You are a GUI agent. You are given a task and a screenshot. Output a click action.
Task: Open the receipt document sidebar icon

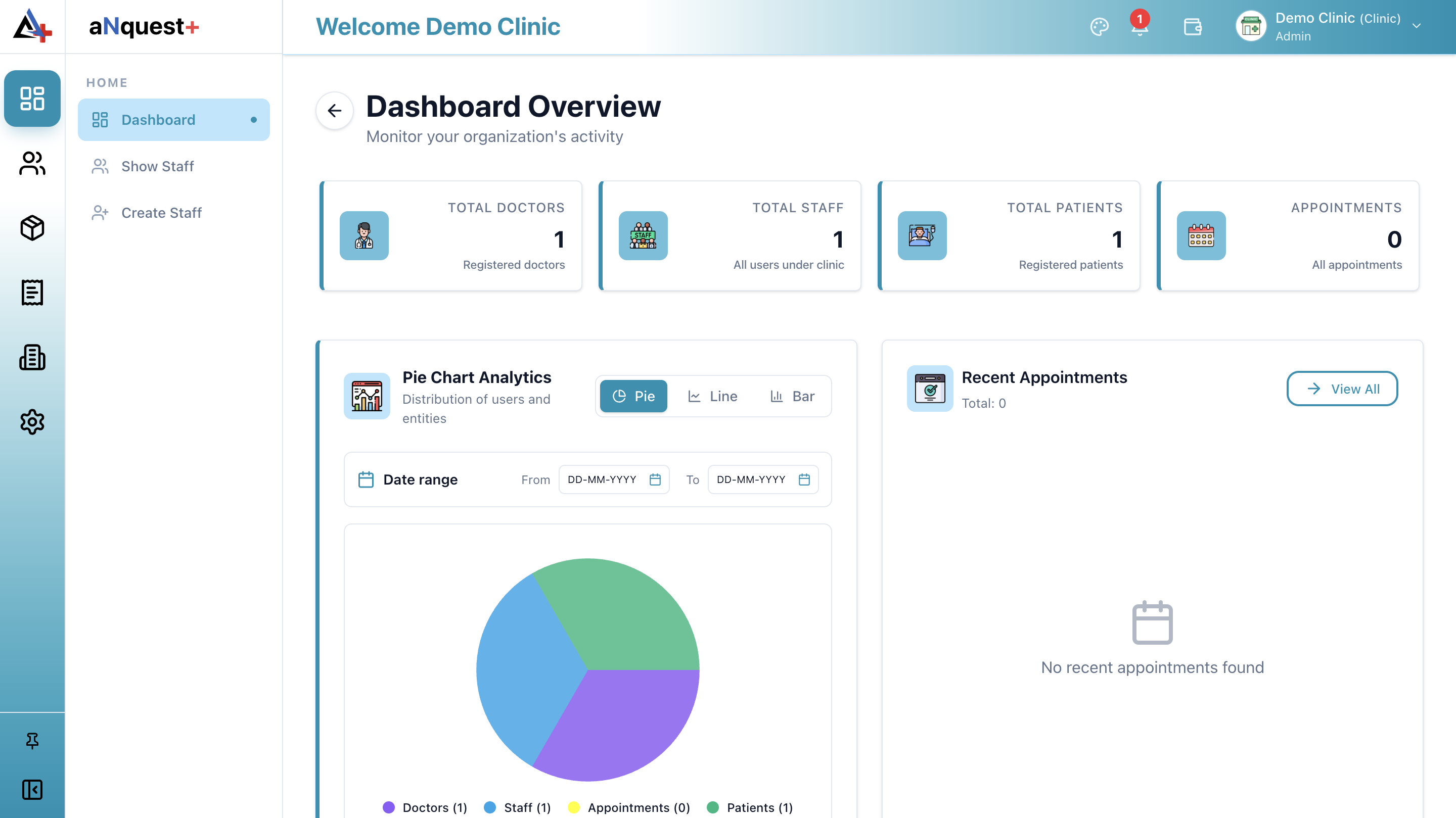point(32,293)
